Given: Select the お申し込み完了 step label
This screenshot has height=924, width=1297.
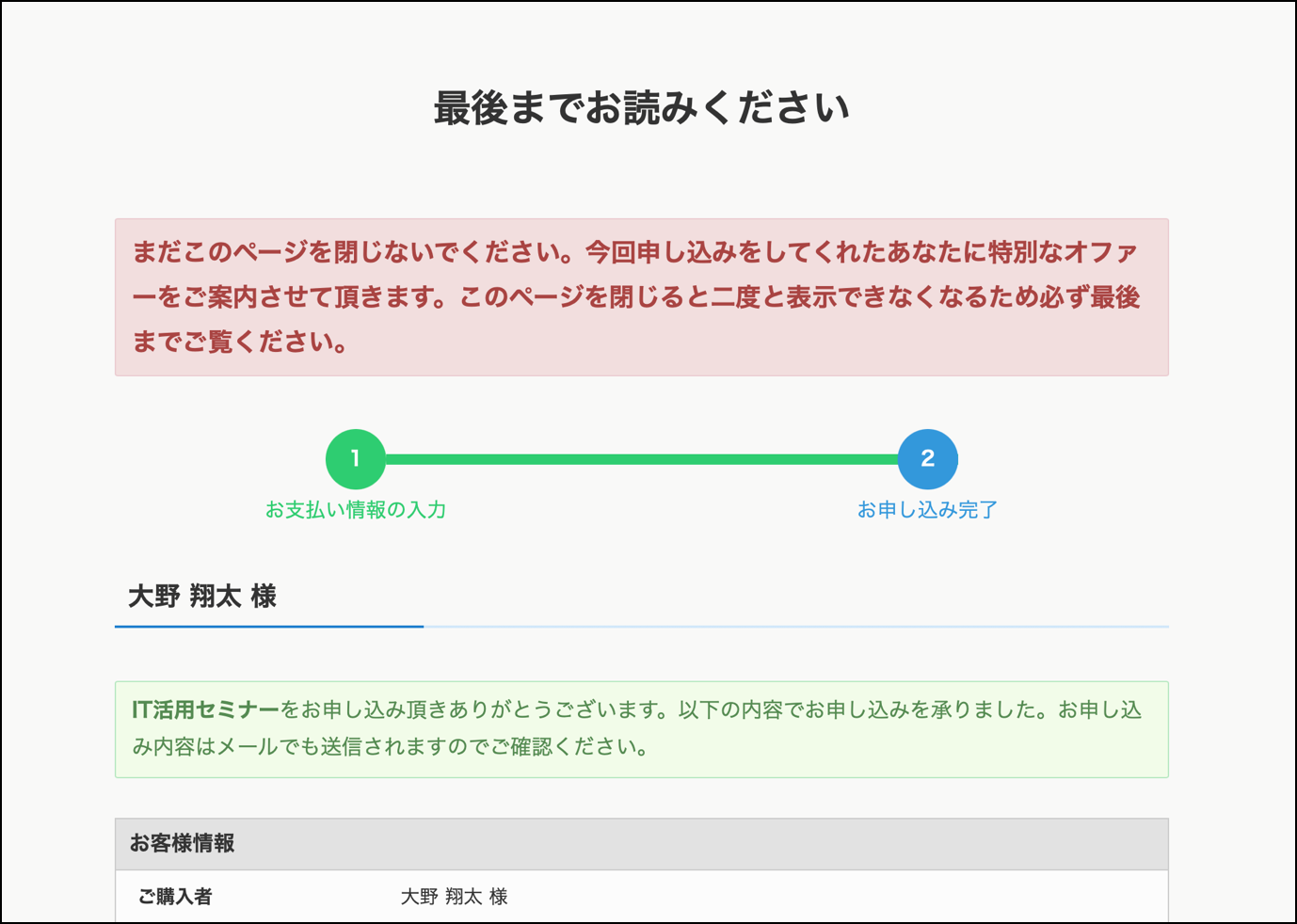Looking at the screenshot, I should pyautogui.click(x=927, y=510).
